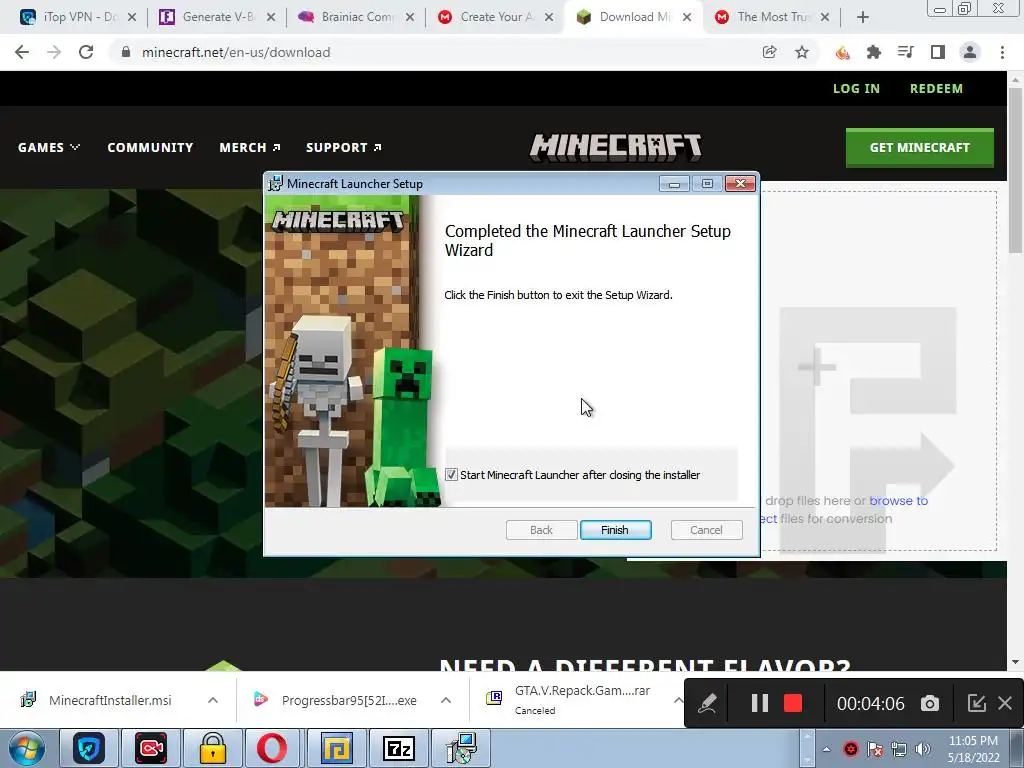Close The Most Tru tab
The height and width of the screenshot is (768, 1024).
pyautogui.click(x=825, y=18)
